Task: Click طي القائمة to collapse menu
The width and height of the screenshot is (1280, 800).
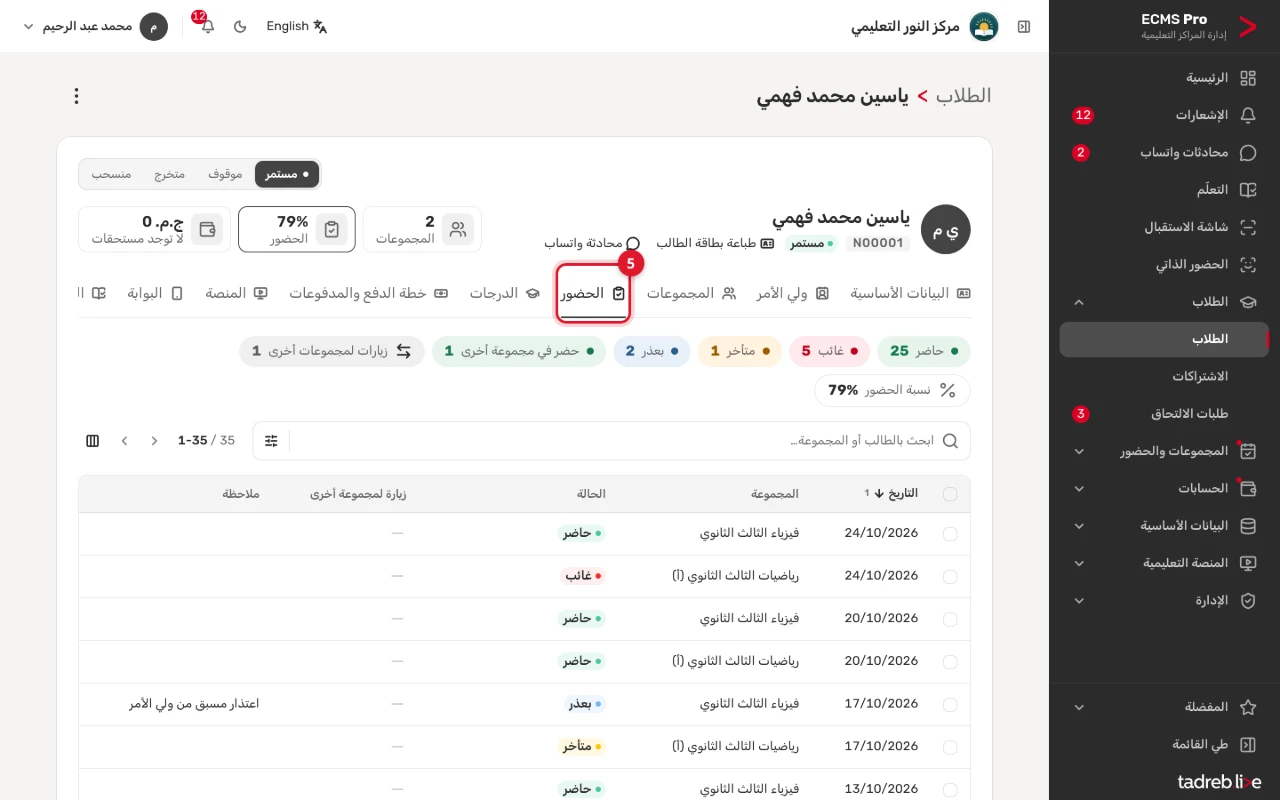Action: tap(1164, 744)
